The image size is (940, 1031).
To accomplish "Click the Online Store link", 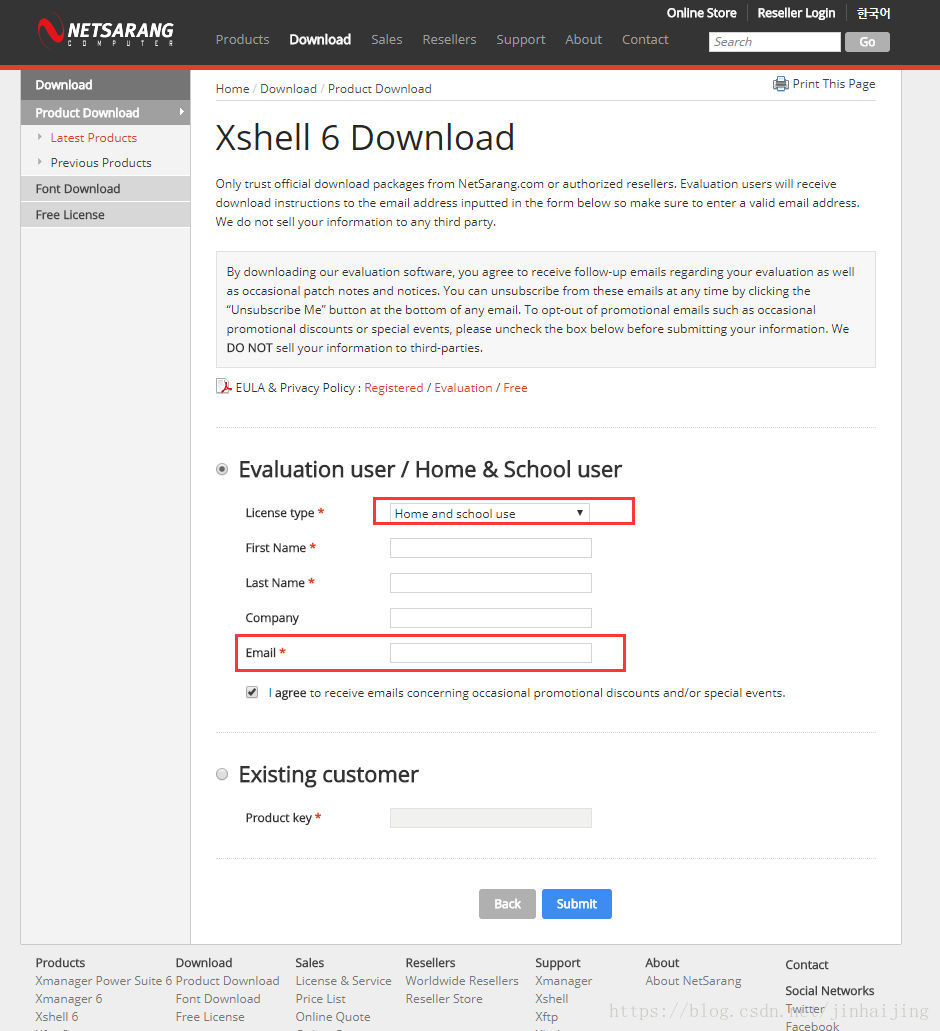I will (701, 13).
